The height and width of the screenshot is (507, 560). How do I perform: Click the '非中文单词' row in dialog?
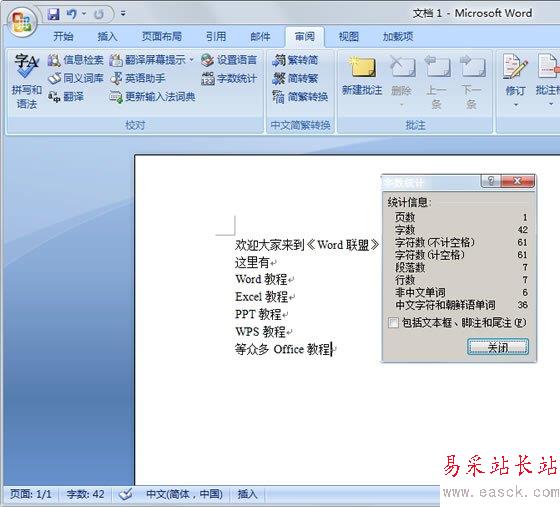point(461,292)
